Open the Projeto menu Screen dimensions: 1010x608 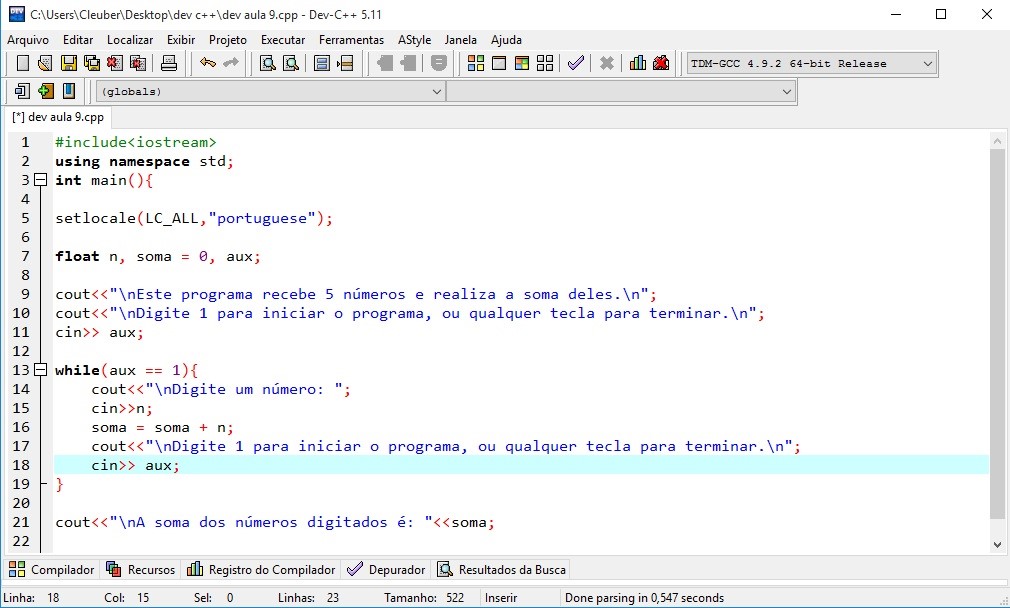(228, 40)
